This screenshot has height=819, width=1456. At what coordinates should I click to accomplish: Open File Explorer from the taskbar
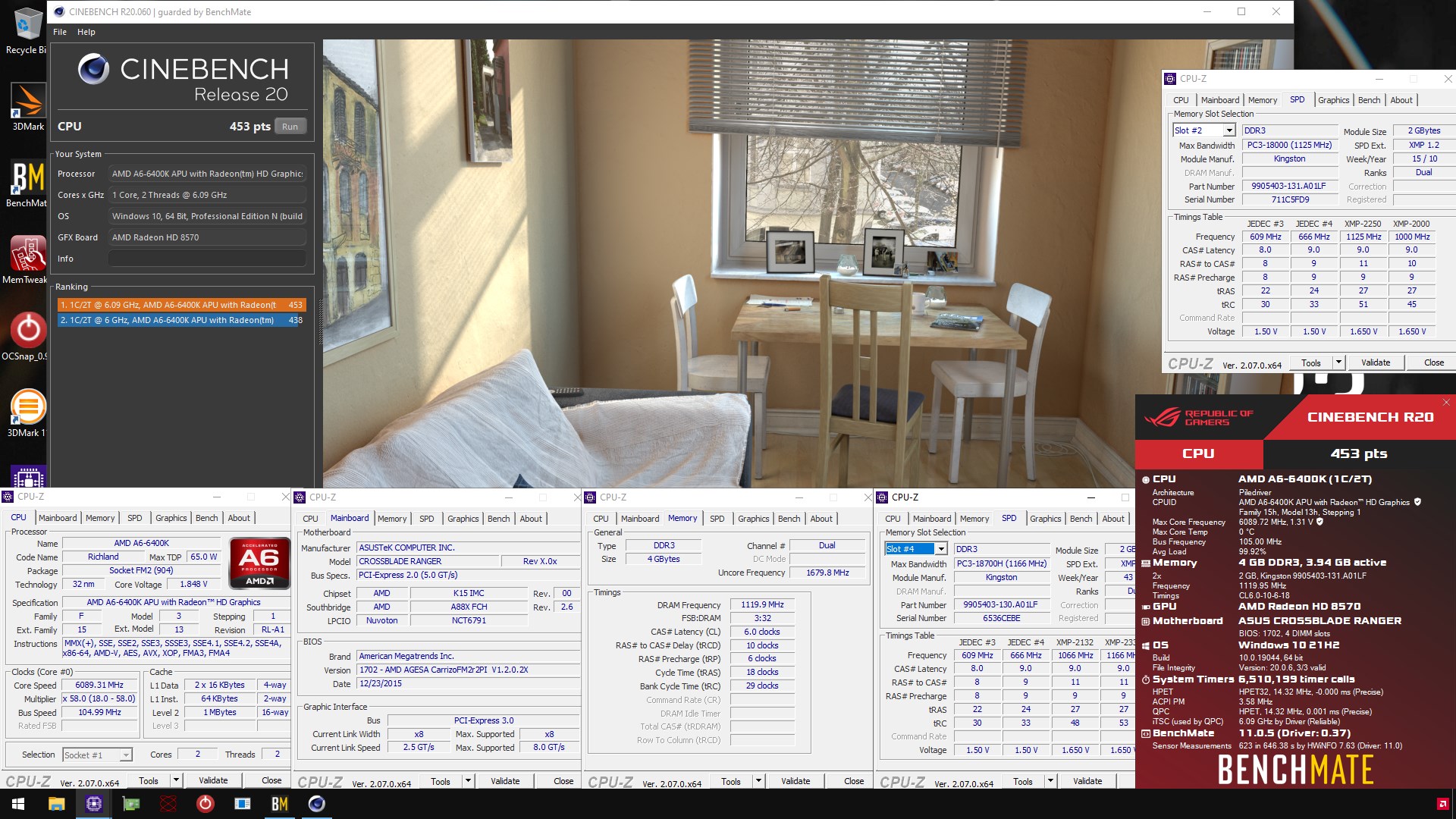(57, 804)
